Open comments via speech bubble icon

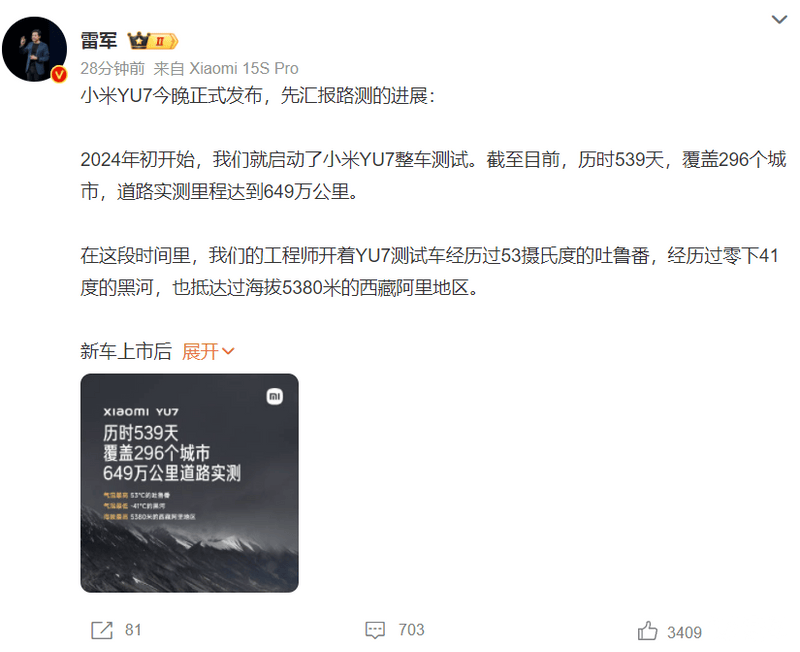pyautogui.click(x=375, y=630)
